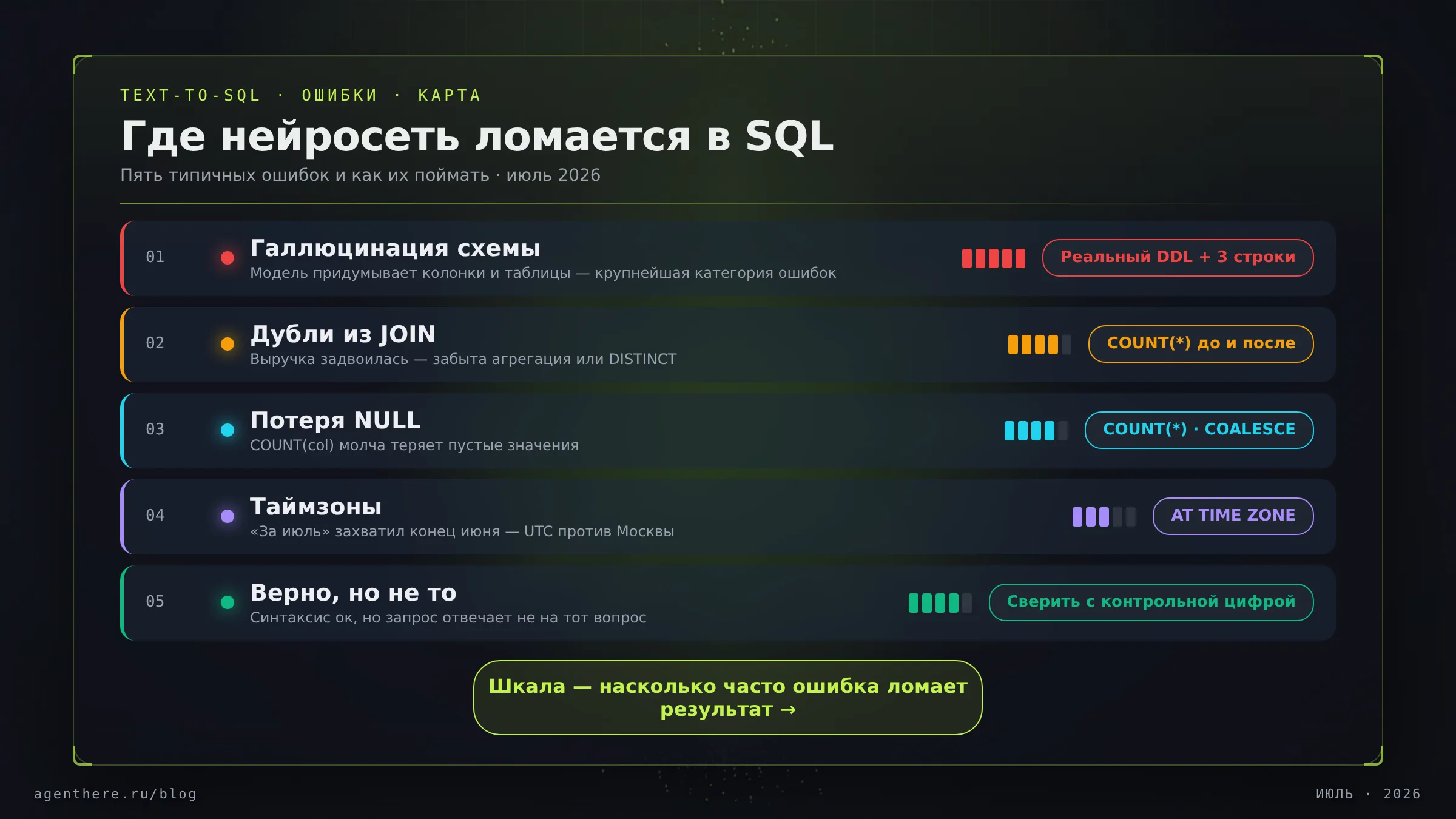Click the description «За июль захватил конец июня»
The height and width of the screenshot is (819, 1456).
click(x=375, y=531)
